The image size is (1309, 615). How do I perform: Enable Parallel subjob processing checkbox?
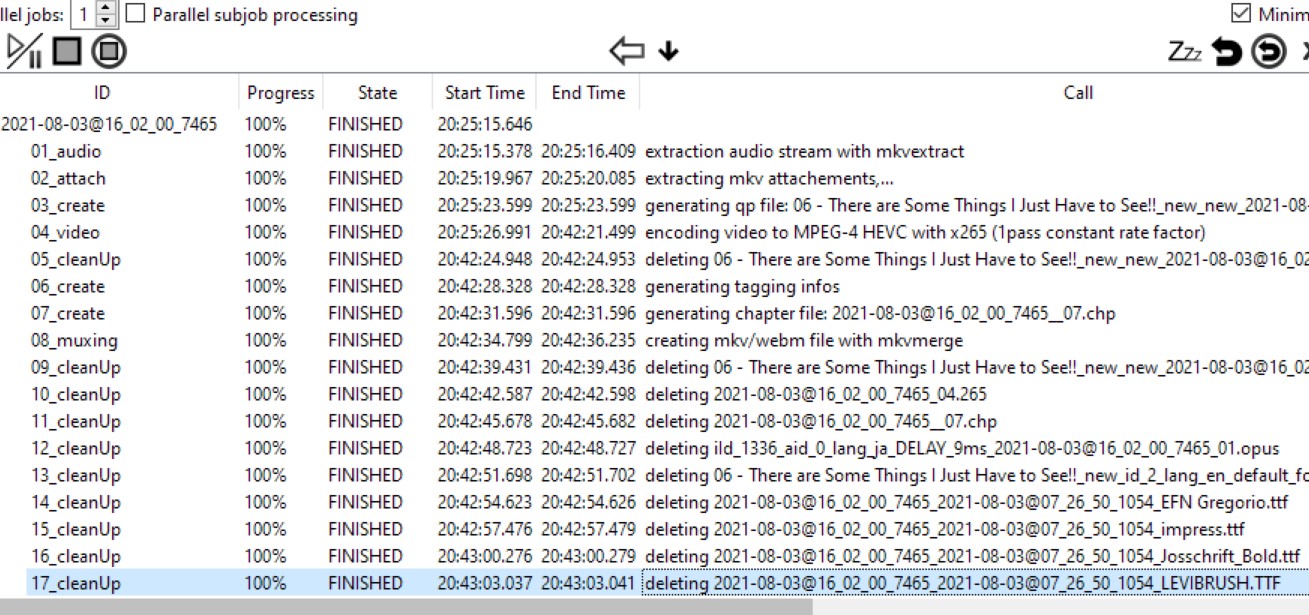point(136,14)
